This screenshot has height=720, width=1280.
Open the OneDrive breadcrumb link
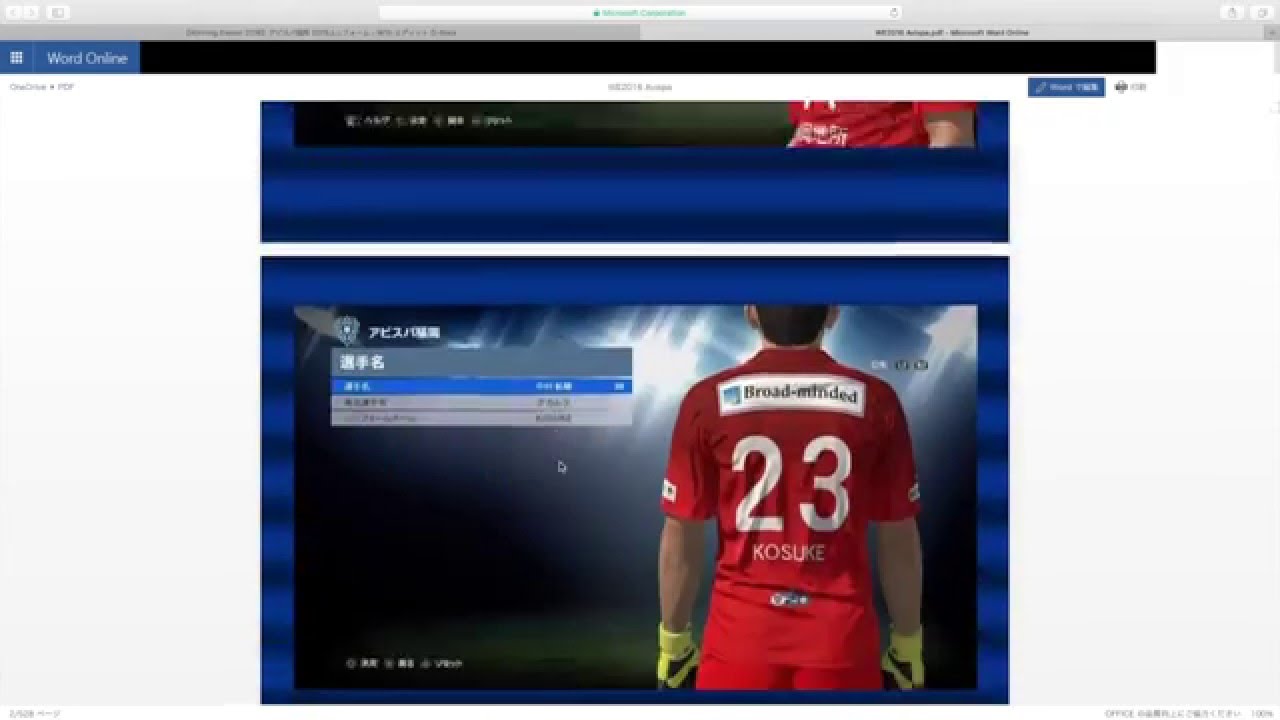click(27, 87)
